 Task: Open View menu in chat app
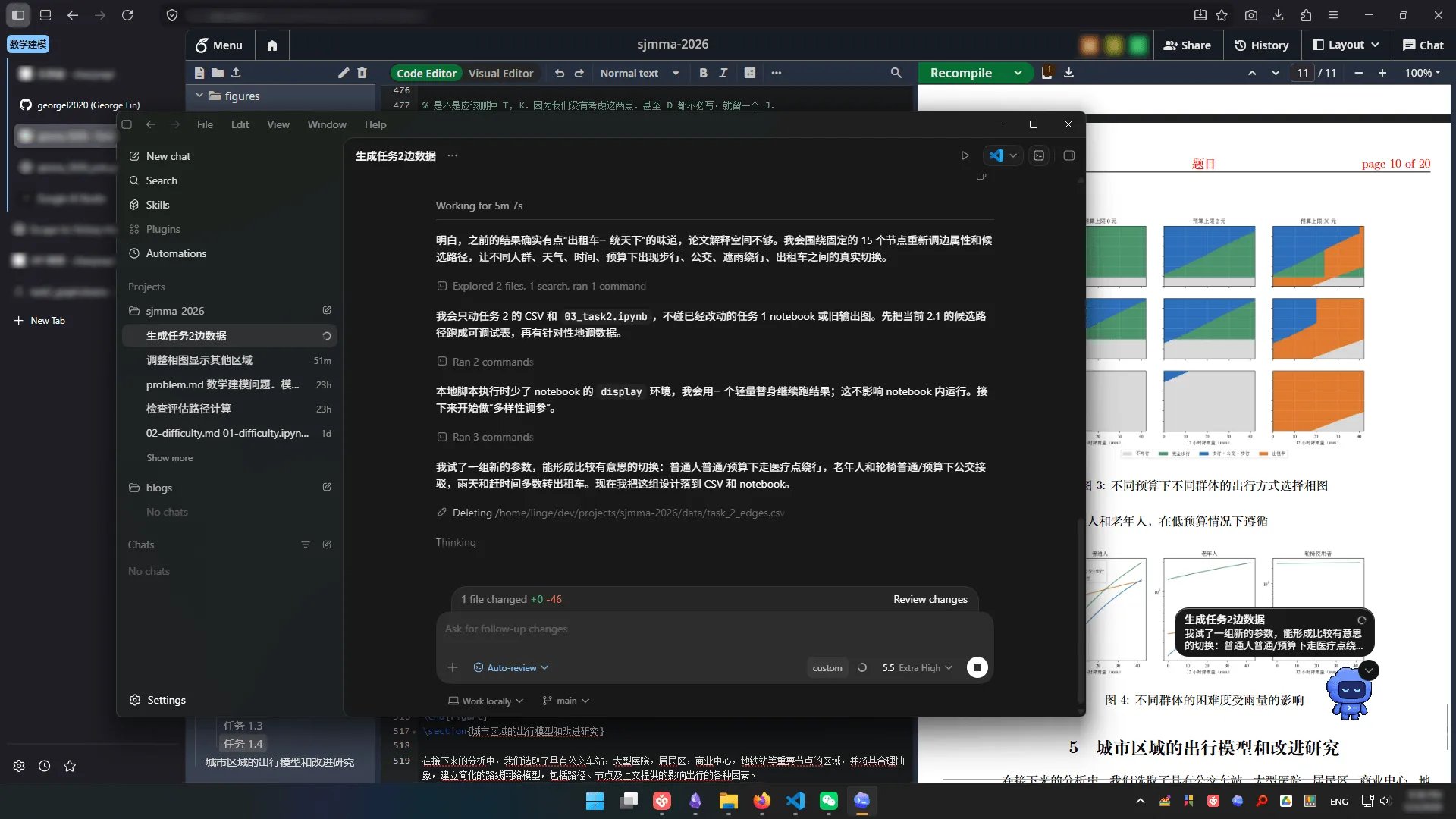(278, 124)
